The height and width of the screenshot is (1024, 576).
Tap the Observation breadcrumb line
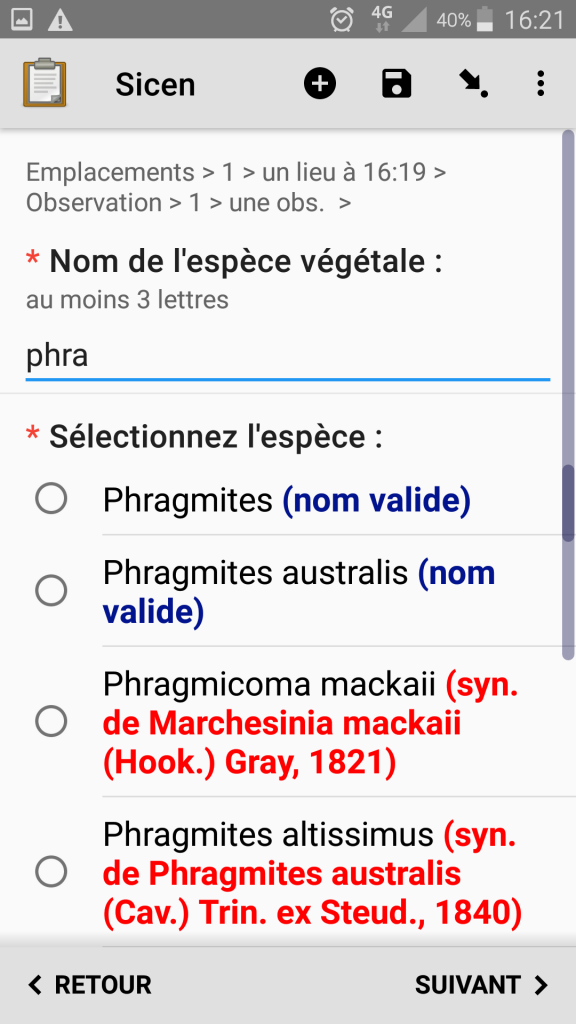point(188,203)
